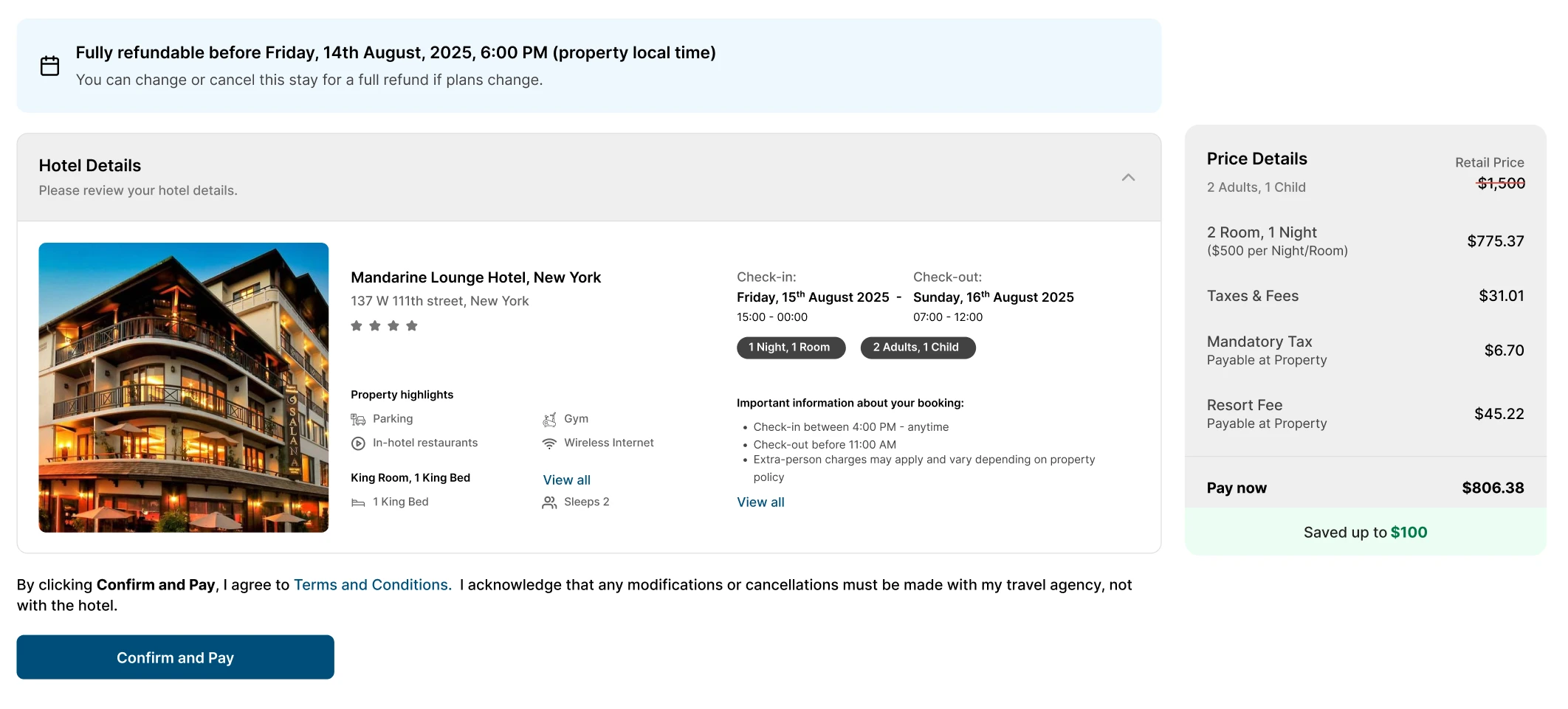Click the Saved up to $100 banner
1568x709 pixels.
coord(1366,532)
